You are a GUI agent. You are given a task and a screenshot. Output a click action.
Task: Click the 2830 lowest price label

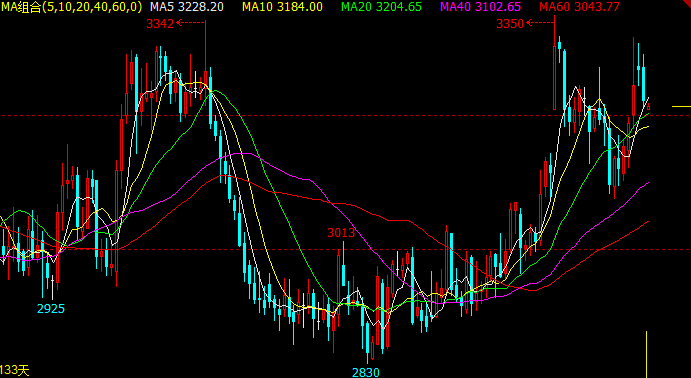(x=365, y=373)
